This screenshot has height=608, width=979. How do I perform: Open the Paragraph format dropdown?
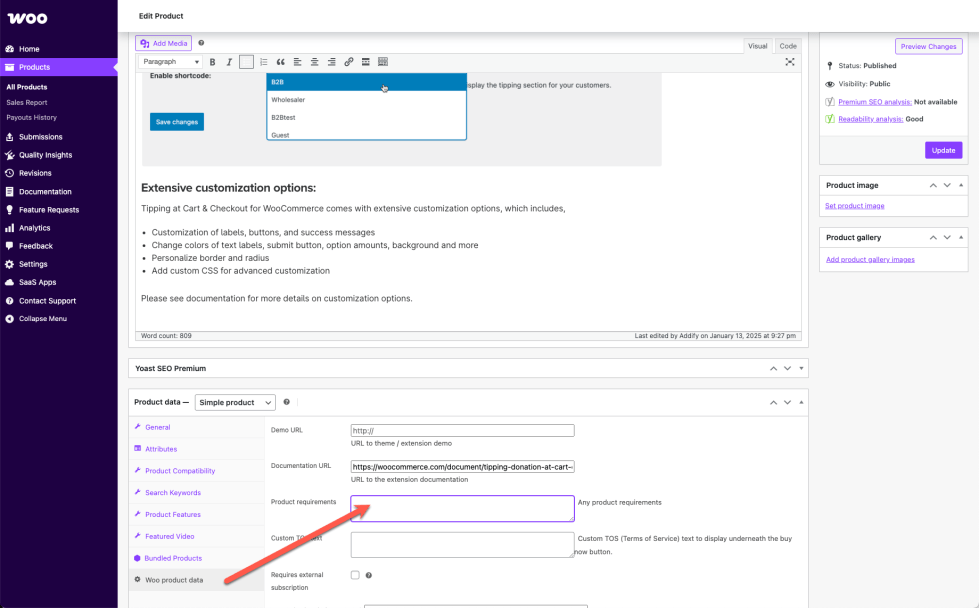point(170,62)
